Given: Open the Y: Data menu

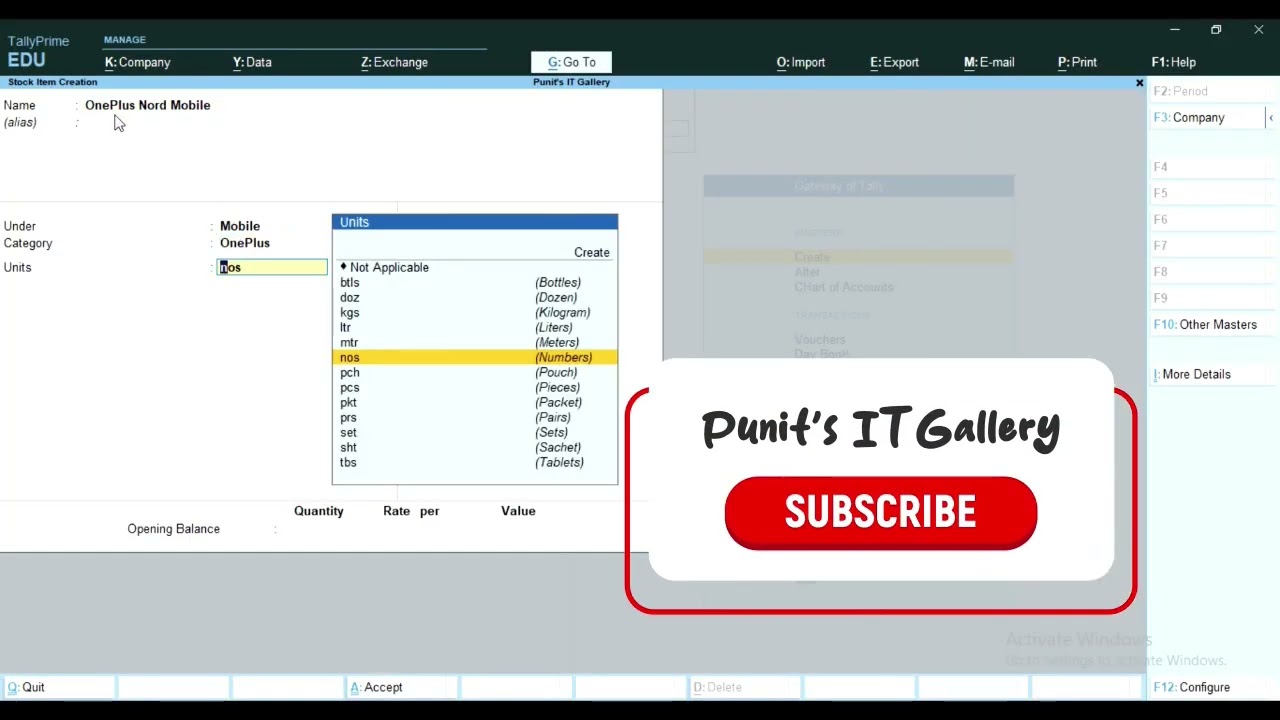Looking at the screenshot, I should pos(252,62).
